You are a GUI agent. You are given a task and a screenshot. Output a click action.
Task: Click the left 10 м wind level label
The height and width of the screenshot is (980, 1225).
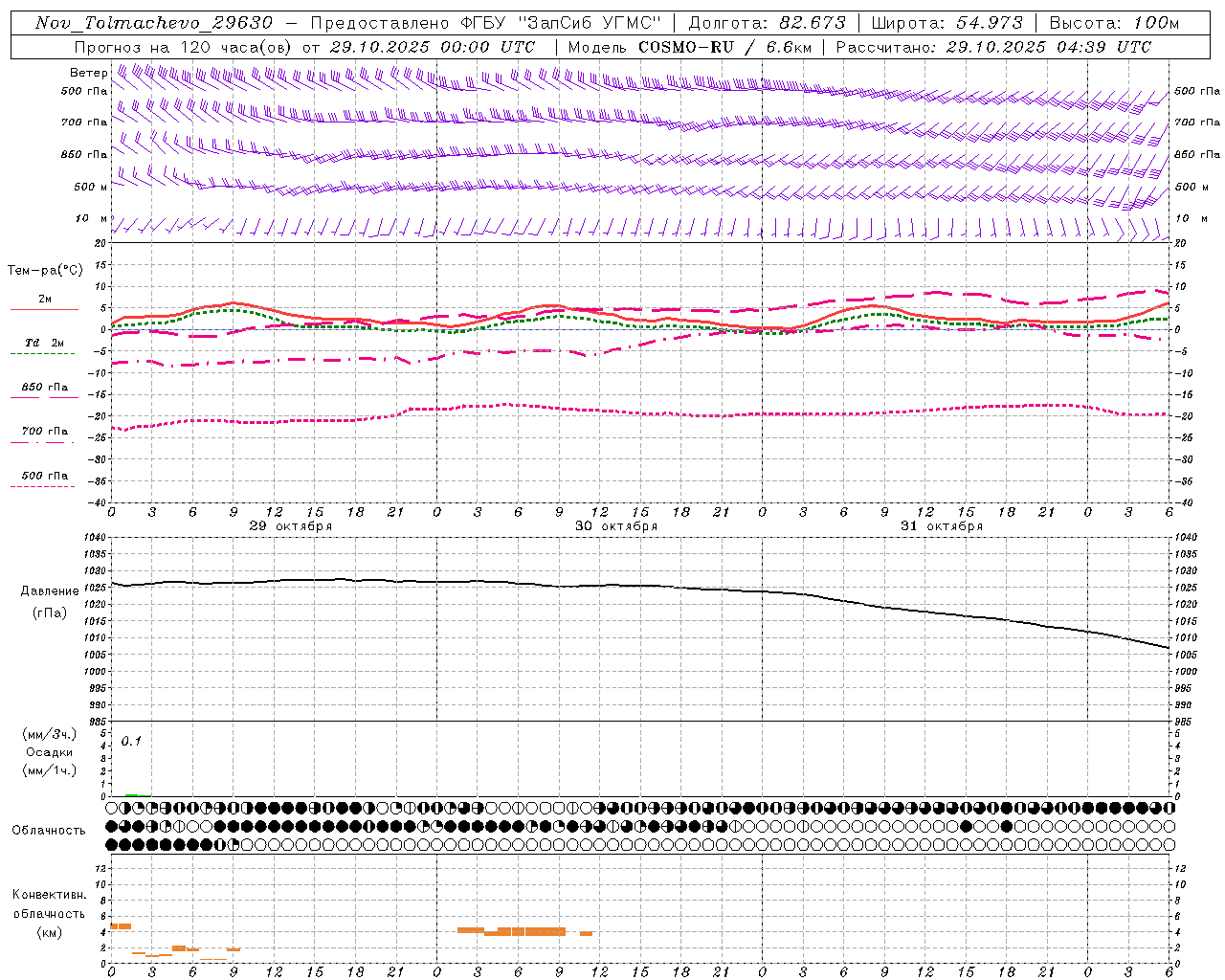click(x=91, y=218)
